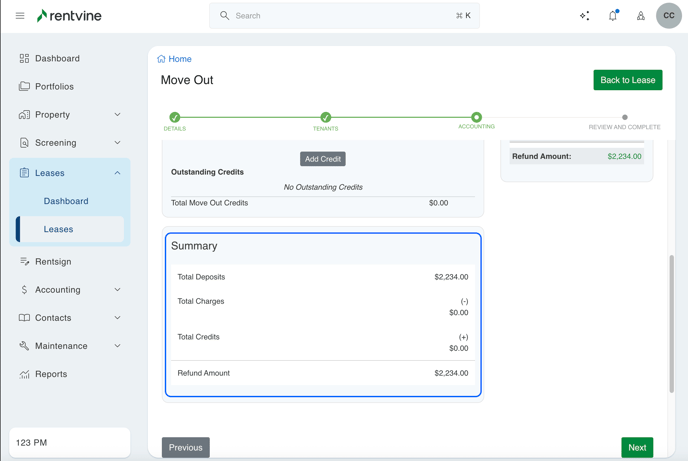Click Next to proceed to review
This screenshot has width=688, height=461.
(637, 447)
